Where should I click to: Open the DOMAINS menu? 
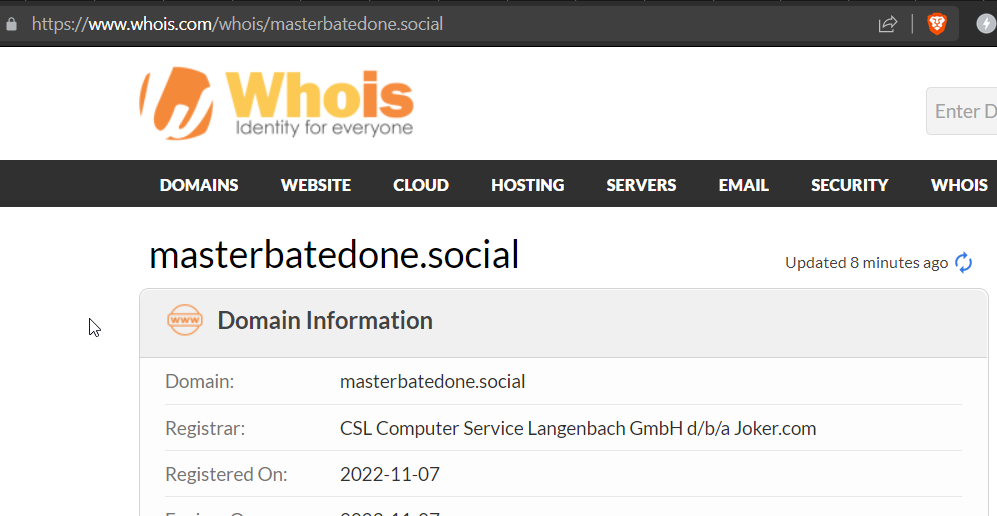pos(199,185)
